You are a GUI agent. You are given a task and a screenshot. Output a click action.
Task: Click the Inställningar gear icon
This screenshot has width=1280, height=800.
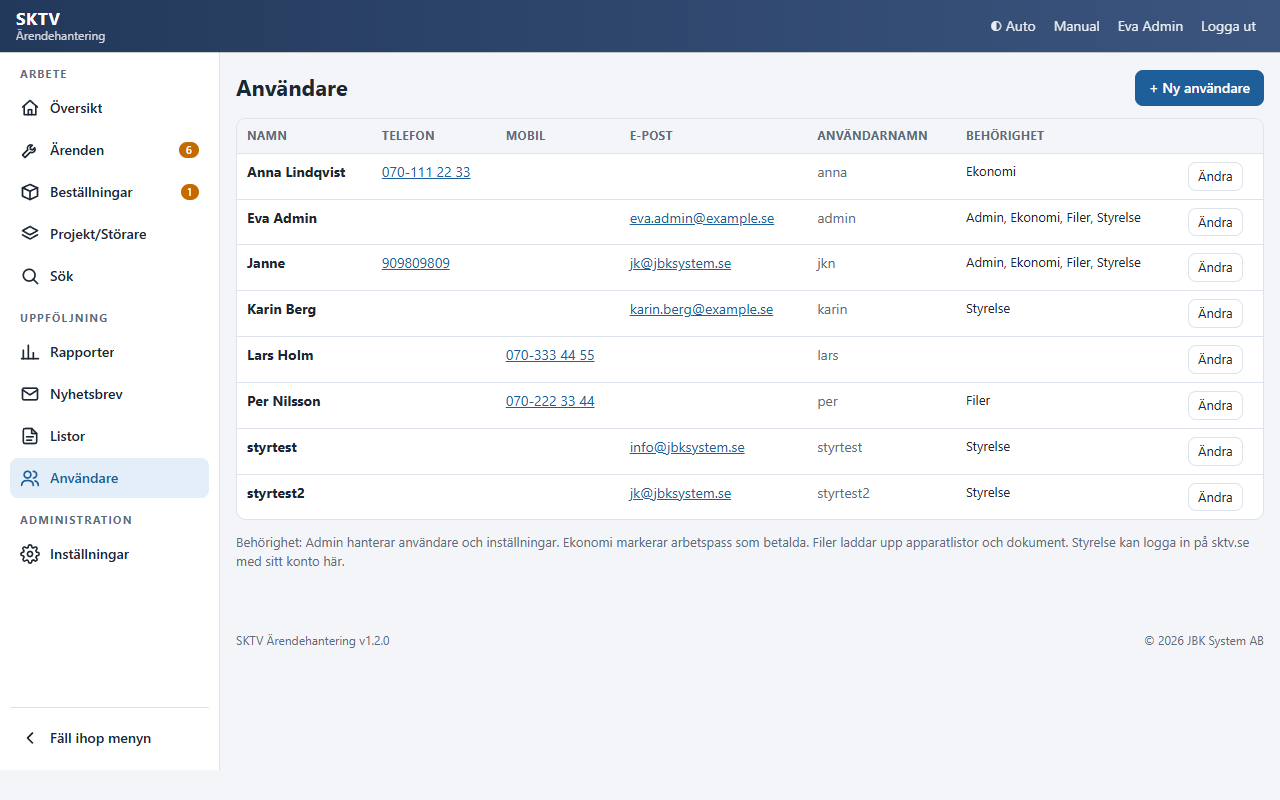coord(30,554)
